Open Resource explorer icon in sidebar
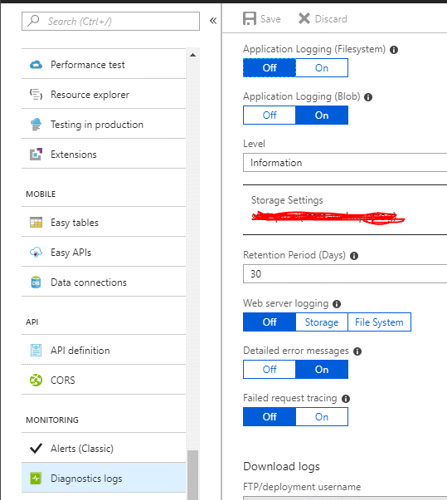Image resolution: width=447 pixels, height=500 pixels. (36, 95)
